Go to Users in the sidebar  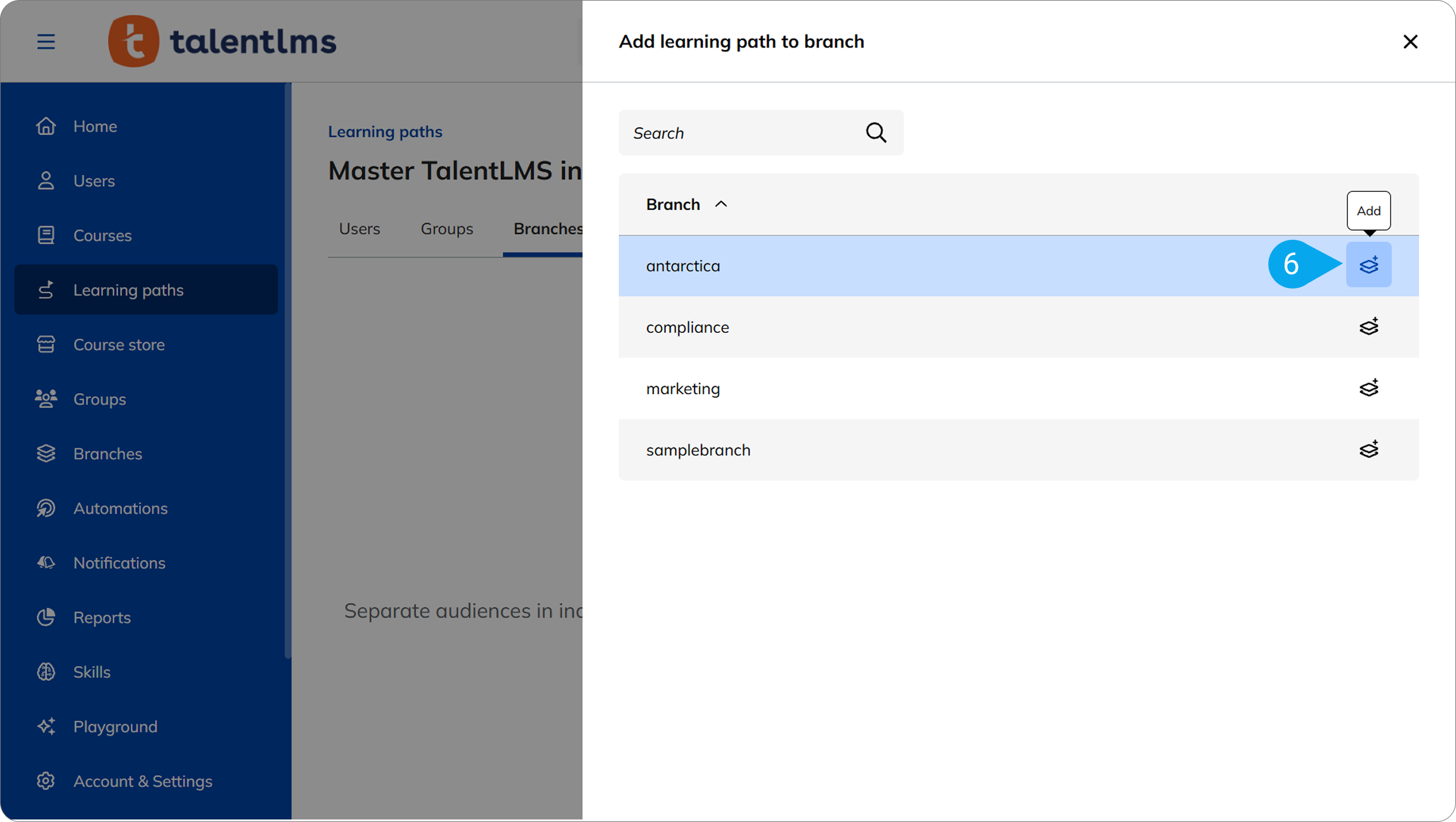point(146,180)
